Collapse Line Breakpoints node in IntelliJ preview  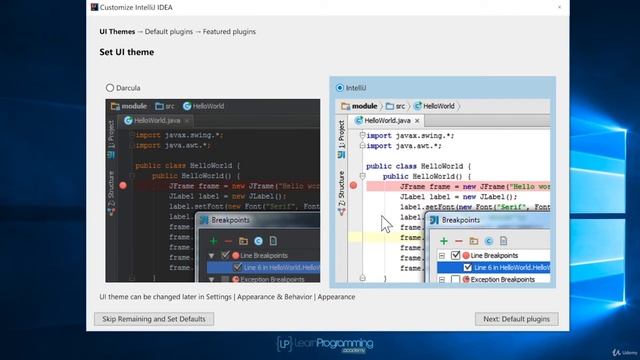point(442,256)
